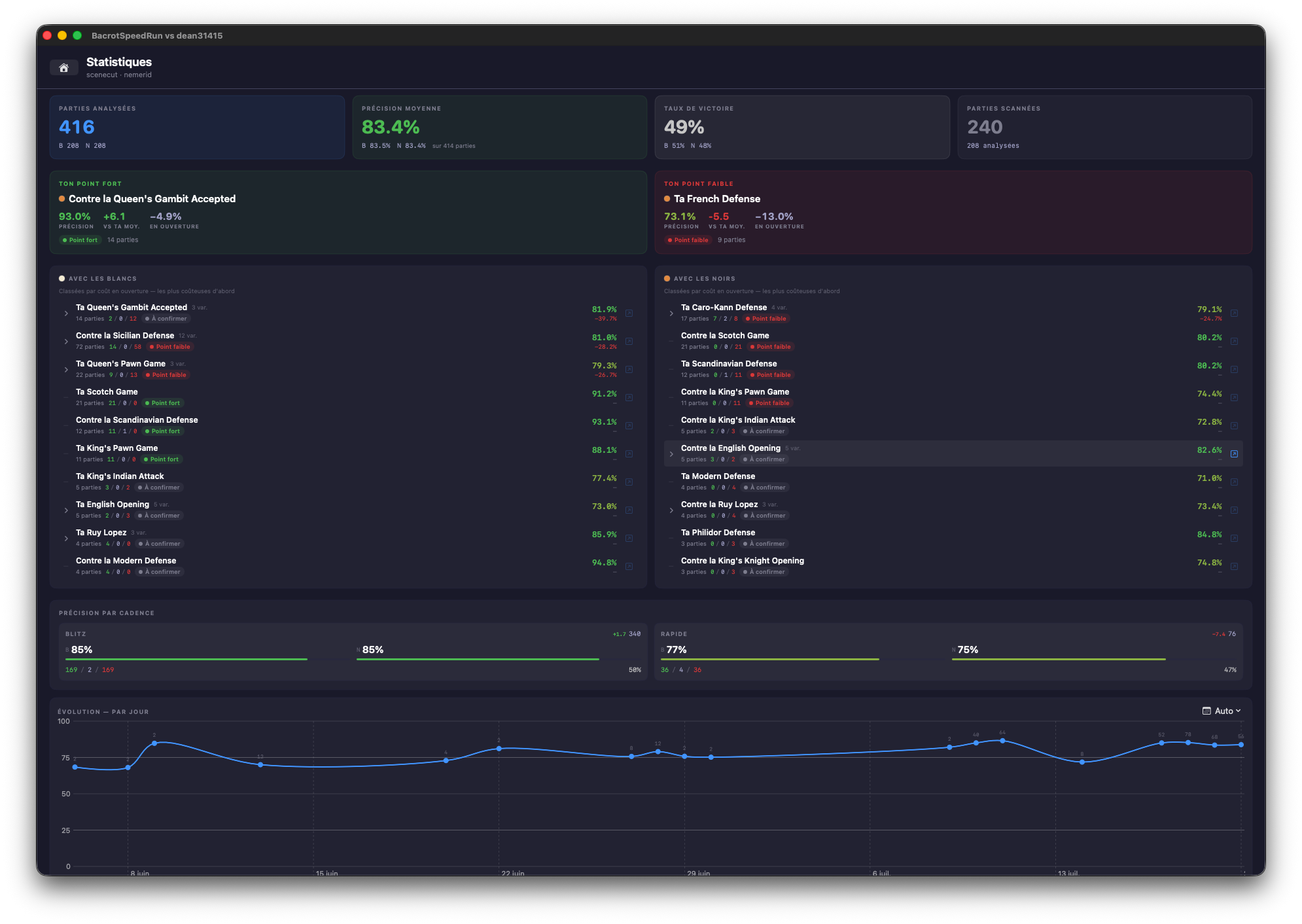Open link icon for Contre la Scotch Game
The height and width of the screenshot is (924, 1302).
[1234, 341]
